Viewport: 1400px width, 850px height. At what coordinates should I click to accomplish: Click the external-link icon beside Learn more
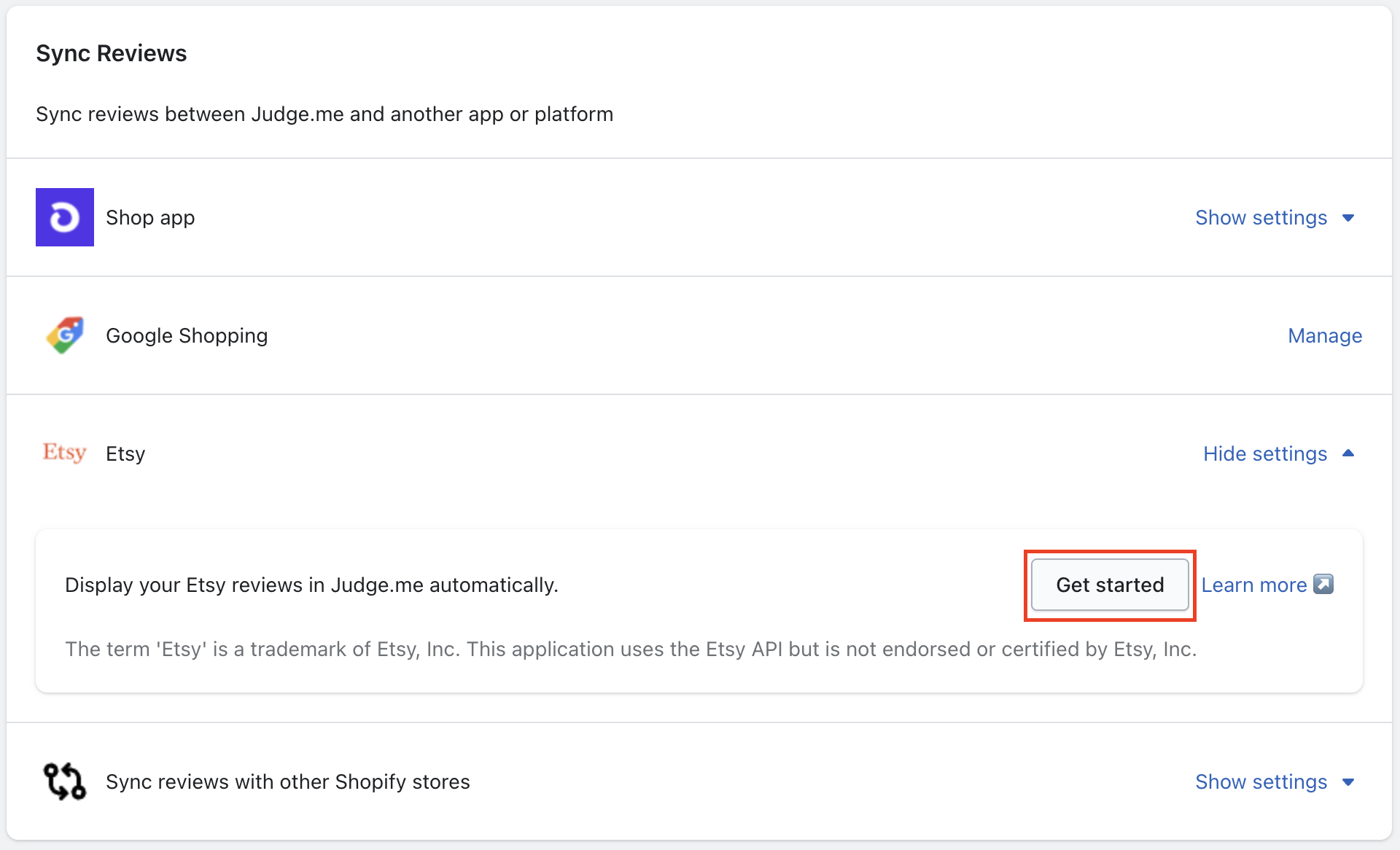tap(1323, 585)
